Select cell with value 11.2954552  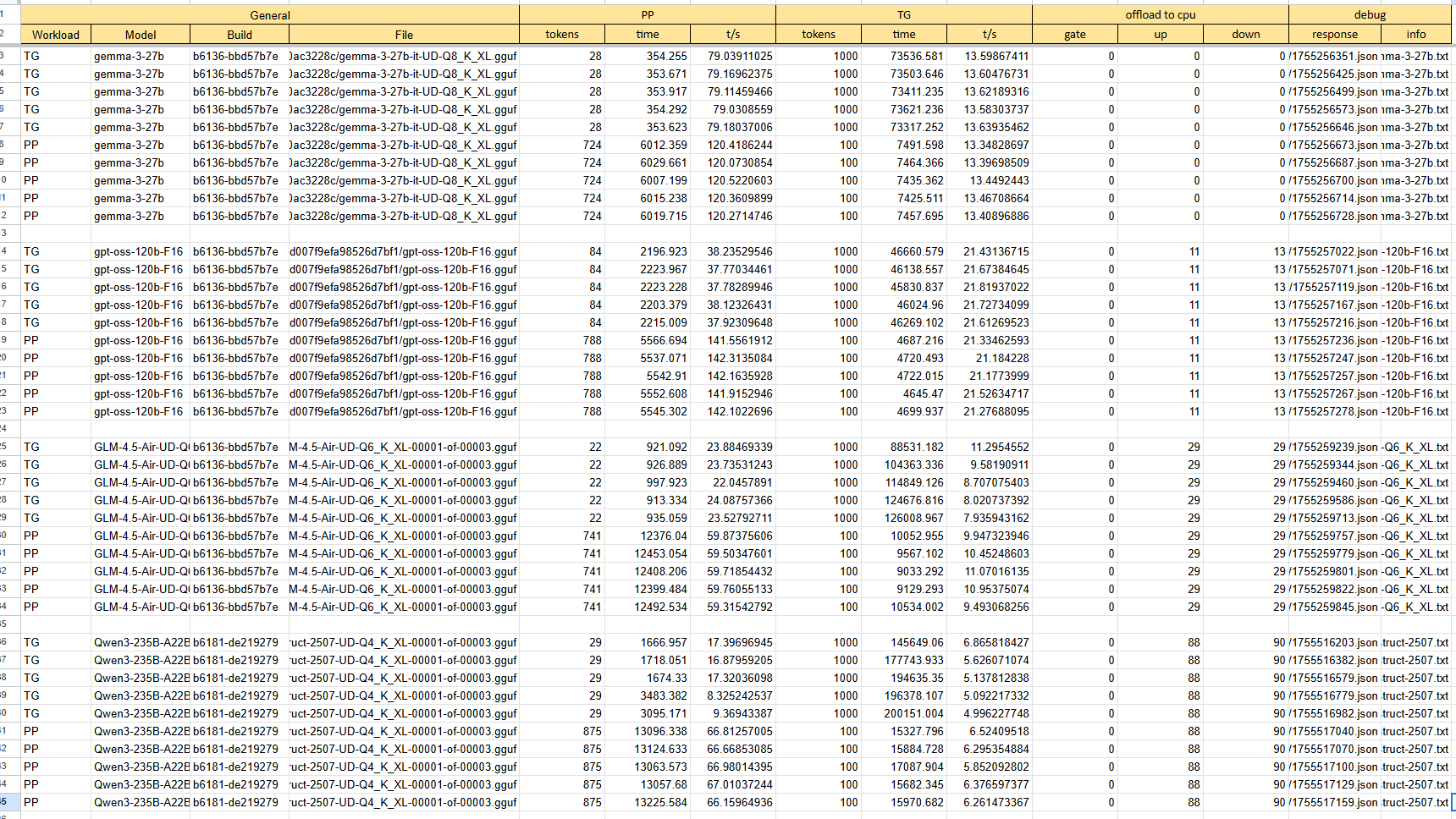point(990,447)
